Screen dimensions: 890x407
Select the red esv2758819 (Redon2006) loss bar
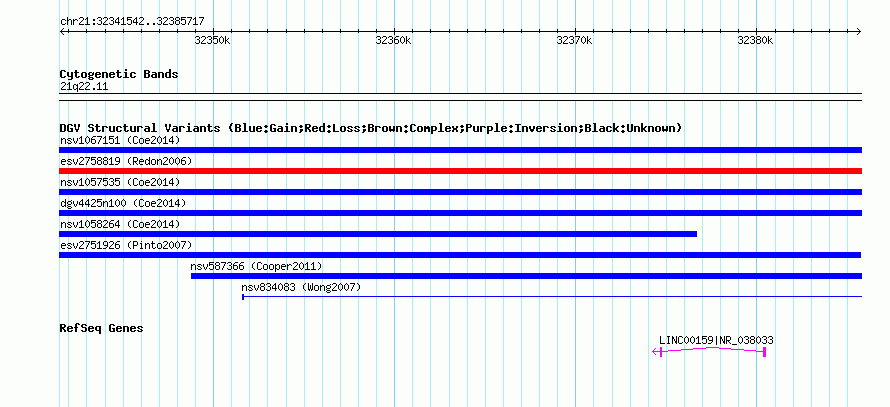pyautogui.click(x=460, y=171)
